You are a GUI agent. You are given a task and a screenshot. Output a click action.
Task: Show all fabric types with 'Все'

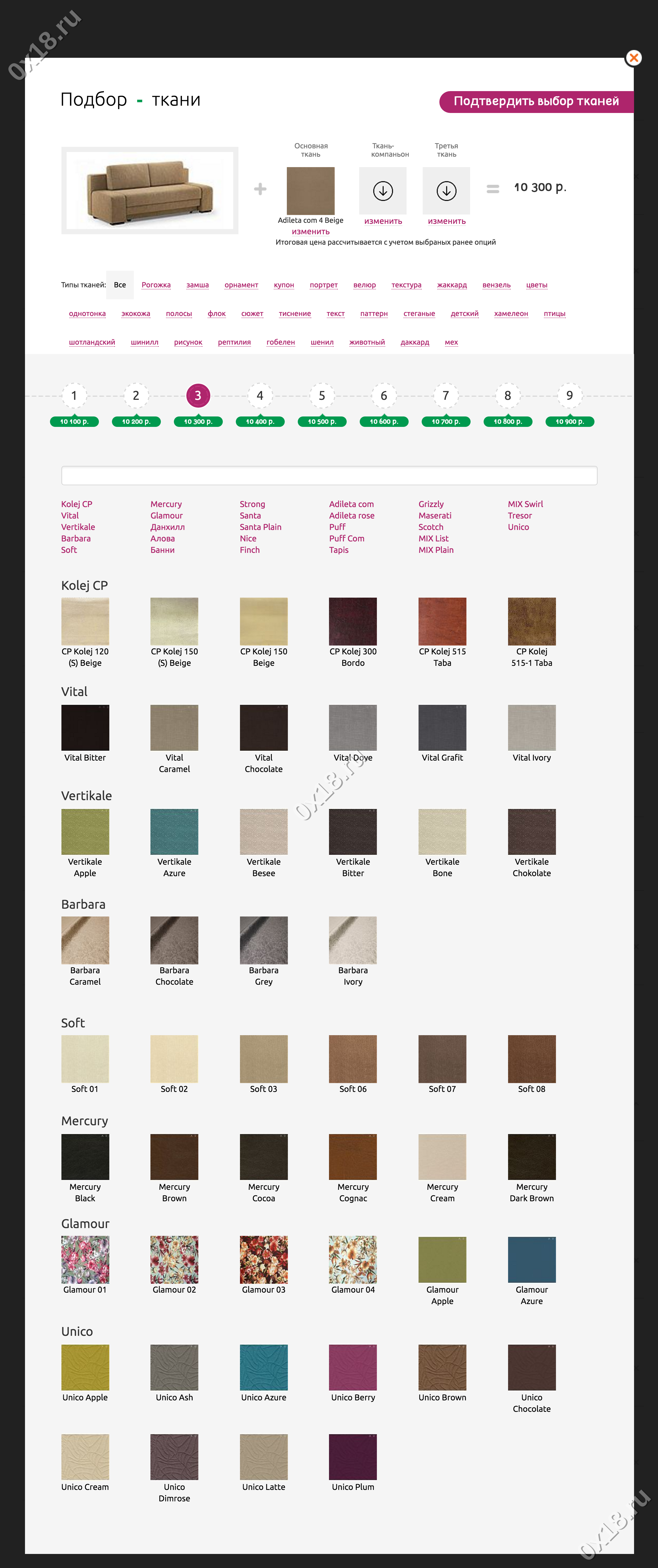120,285
